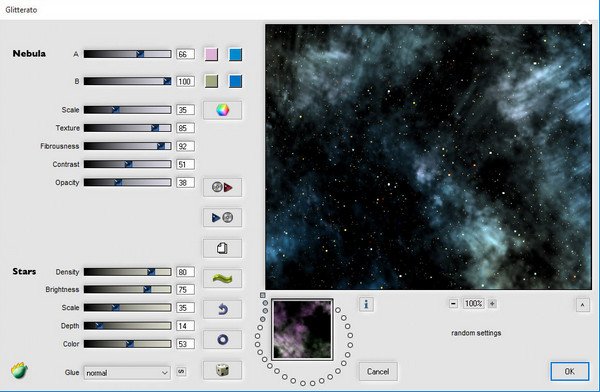The image size is (600, 392).
Task: Pick Nebula A pink color swatch
Action: pyautogui.click(x=211, y=54)
